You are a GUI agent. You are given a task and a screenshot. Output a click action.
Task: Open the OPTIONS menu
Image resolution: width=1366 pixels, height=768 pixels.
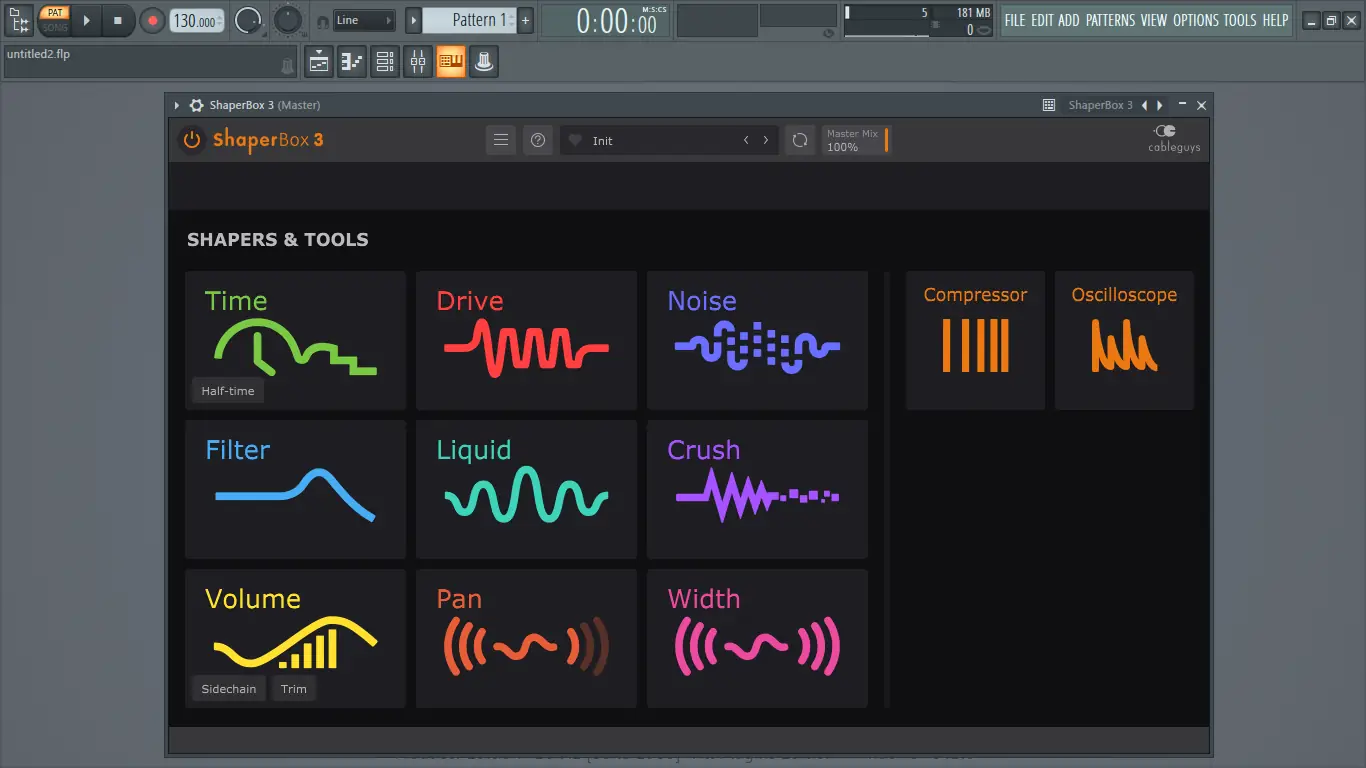tap(1196, 20)
